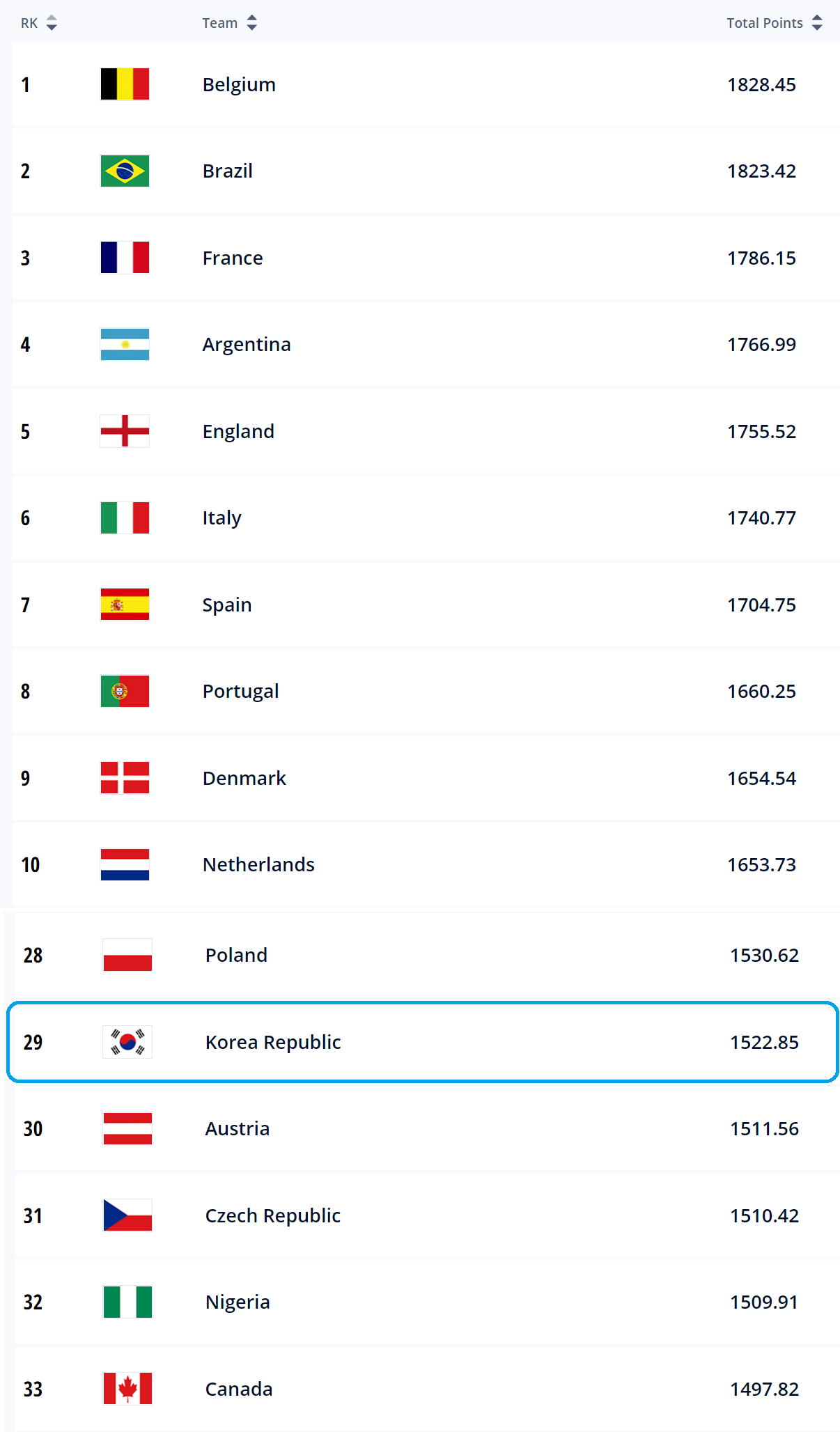The image size is (840, 1432).
Task: Click the Portugal flag icon
Action: [x=125, y=692]
